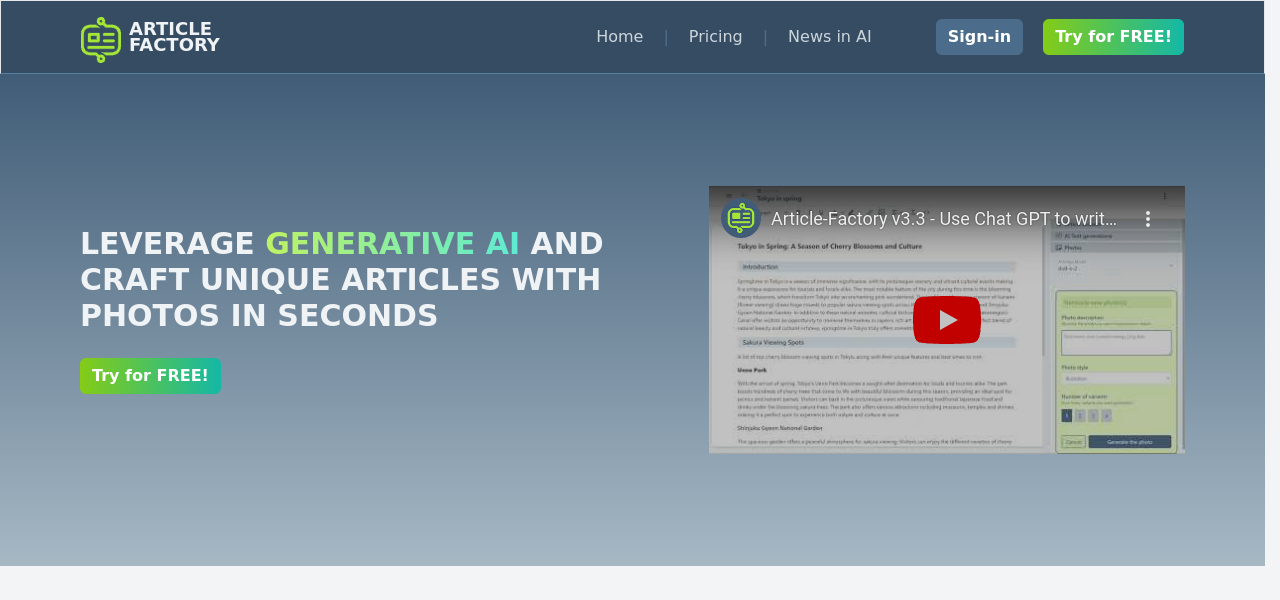Expand dall-e-2 model dropdown in video preview
Screen dimensions: 1280x600
(1115, 266)
